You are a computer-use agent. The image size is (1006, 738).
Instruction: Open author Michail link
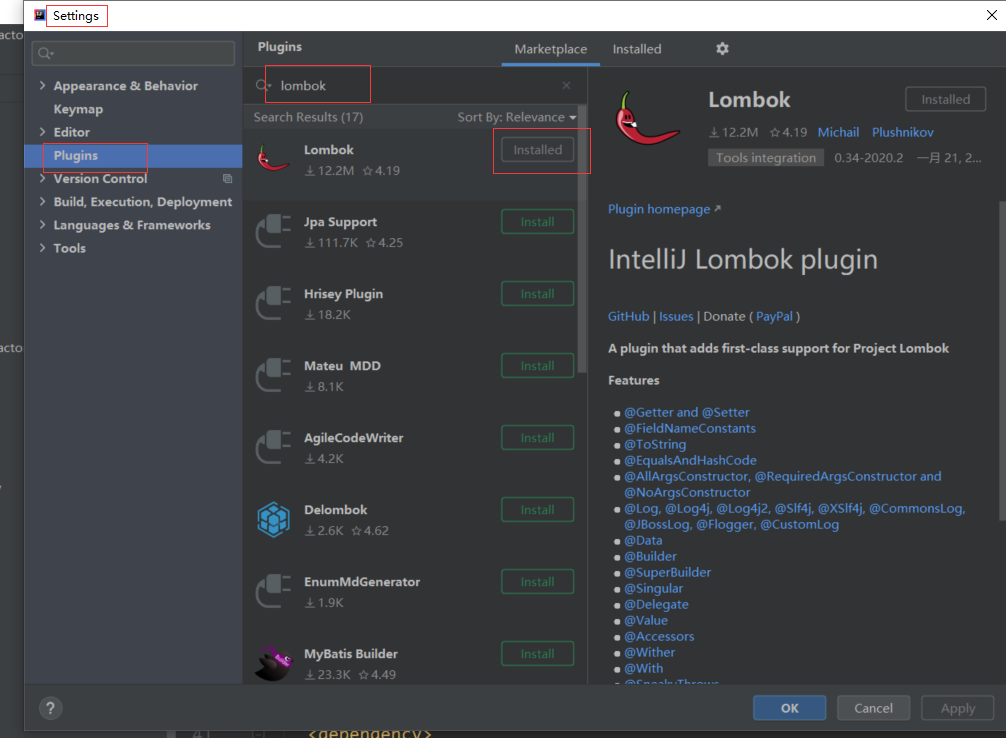pos(838,132)
